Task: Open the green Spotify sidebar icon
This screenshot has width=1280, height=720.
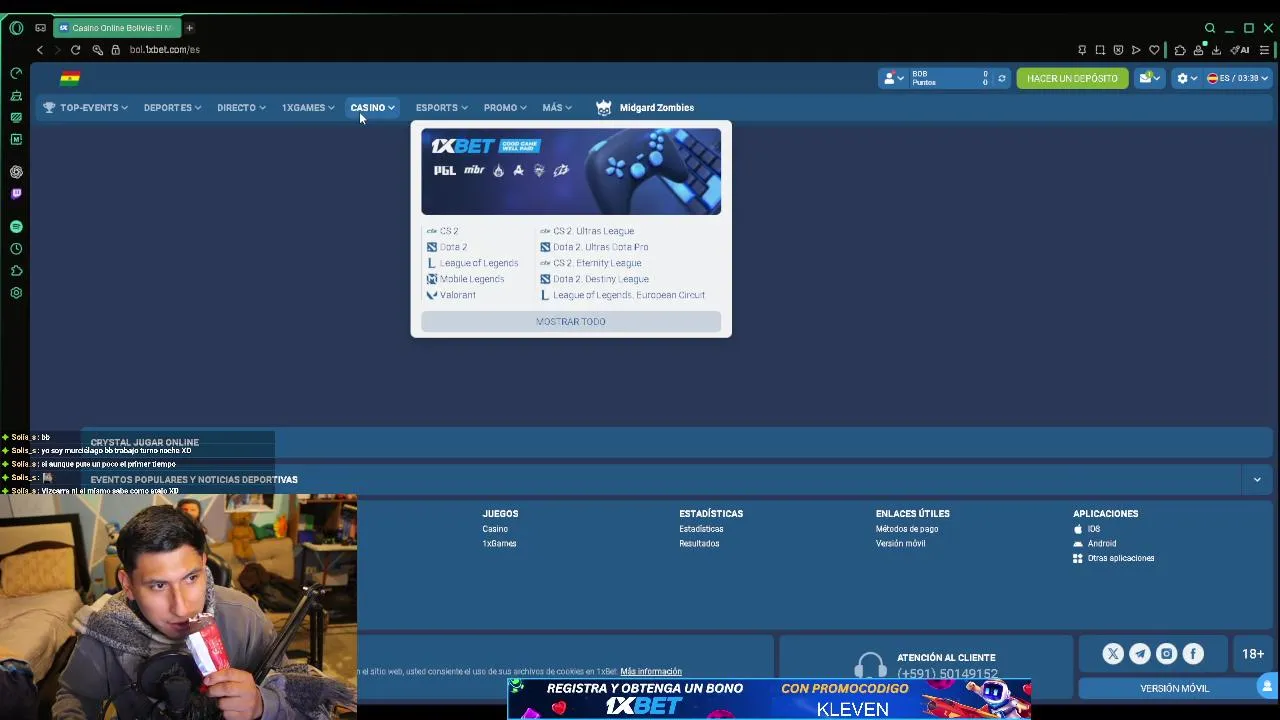Action: click(16, 227)
